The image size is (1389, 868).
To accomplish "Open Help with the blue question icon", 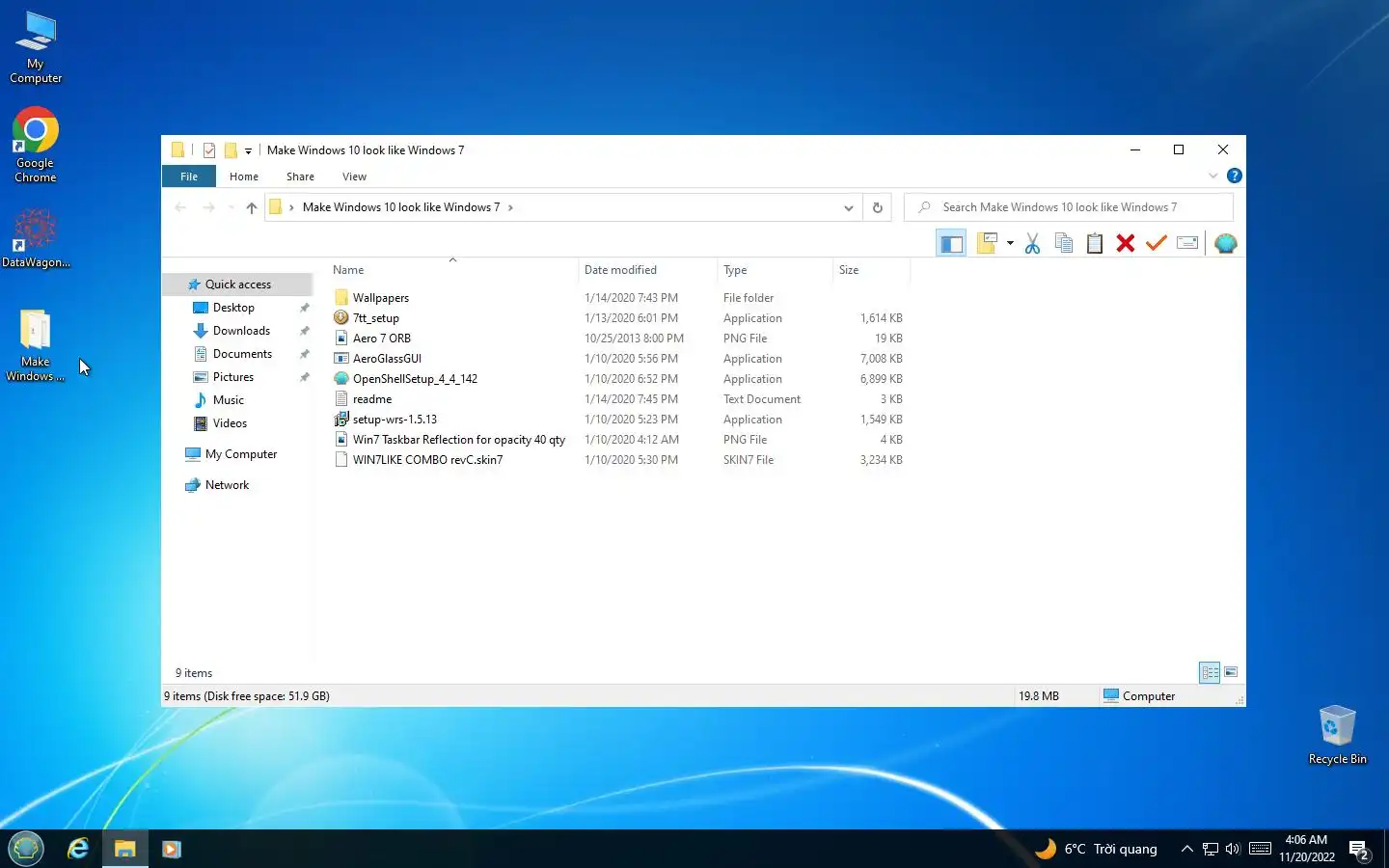I will click(x=1234, y=176).
